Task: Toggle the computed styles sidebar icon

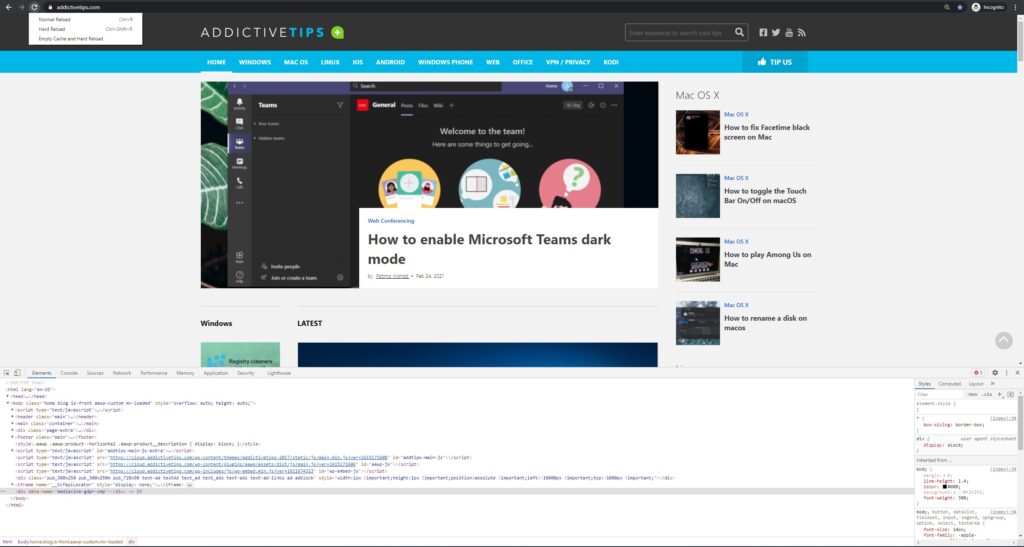Action: [x=1010, y=394]
